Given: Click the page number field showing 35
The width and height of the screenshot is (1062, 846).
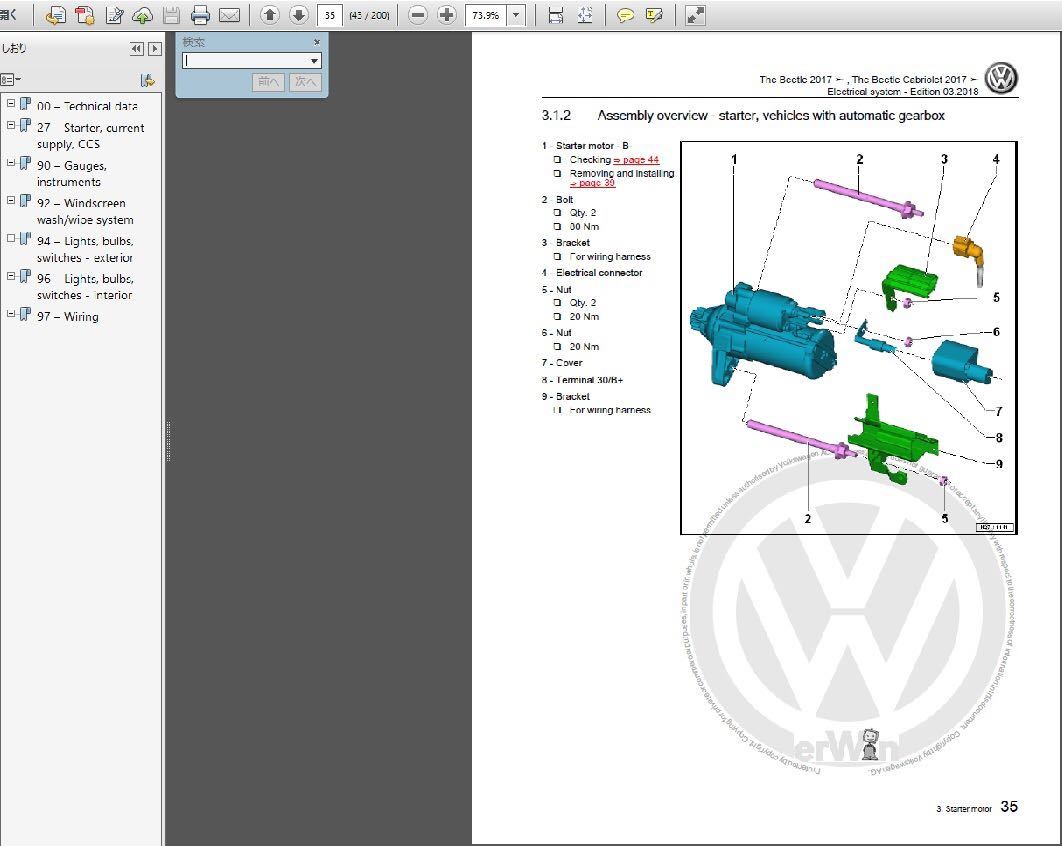Looking at the screenshot, I should [x=329, y=15].
